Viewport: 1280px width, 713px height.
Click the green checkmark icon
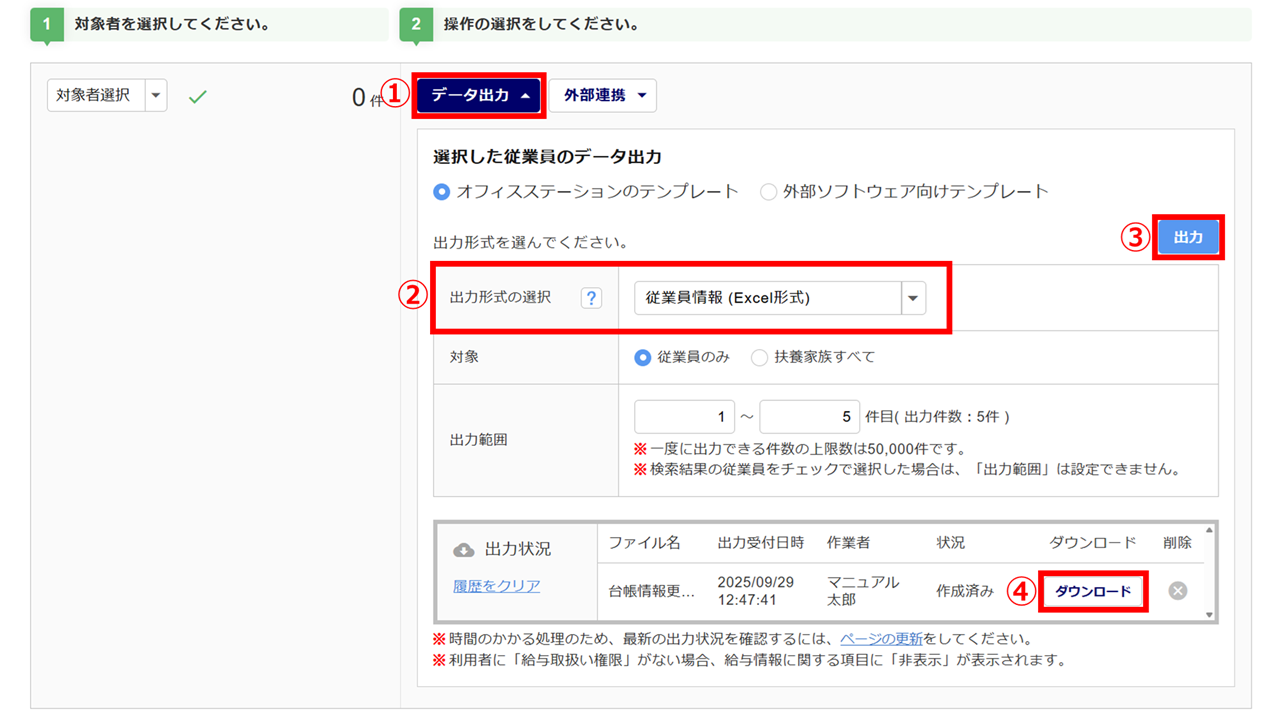[198, 97]
